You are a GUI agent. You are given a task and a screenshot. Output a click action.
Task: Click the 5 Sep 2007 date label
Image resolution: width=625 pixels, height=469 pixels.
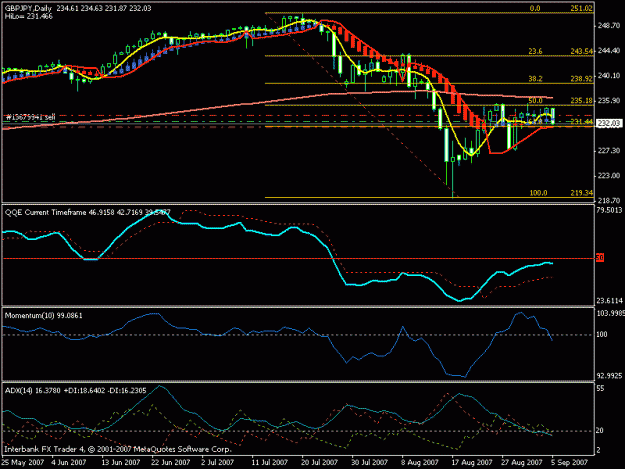(570, 463)
